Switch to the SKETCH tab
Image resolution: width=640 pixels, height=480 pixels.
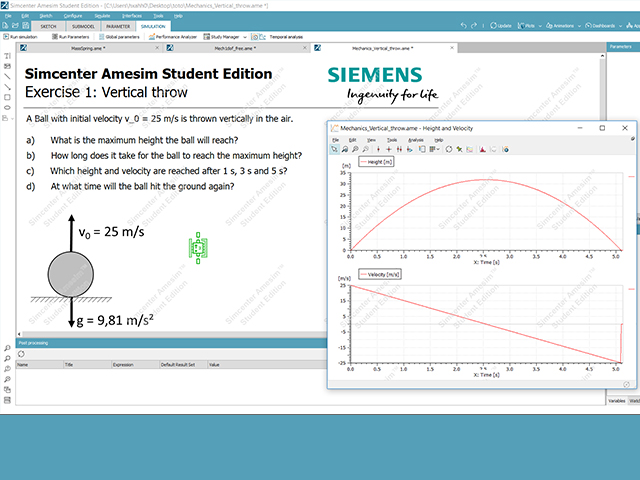pyautogui.click(x=48, y=26)
